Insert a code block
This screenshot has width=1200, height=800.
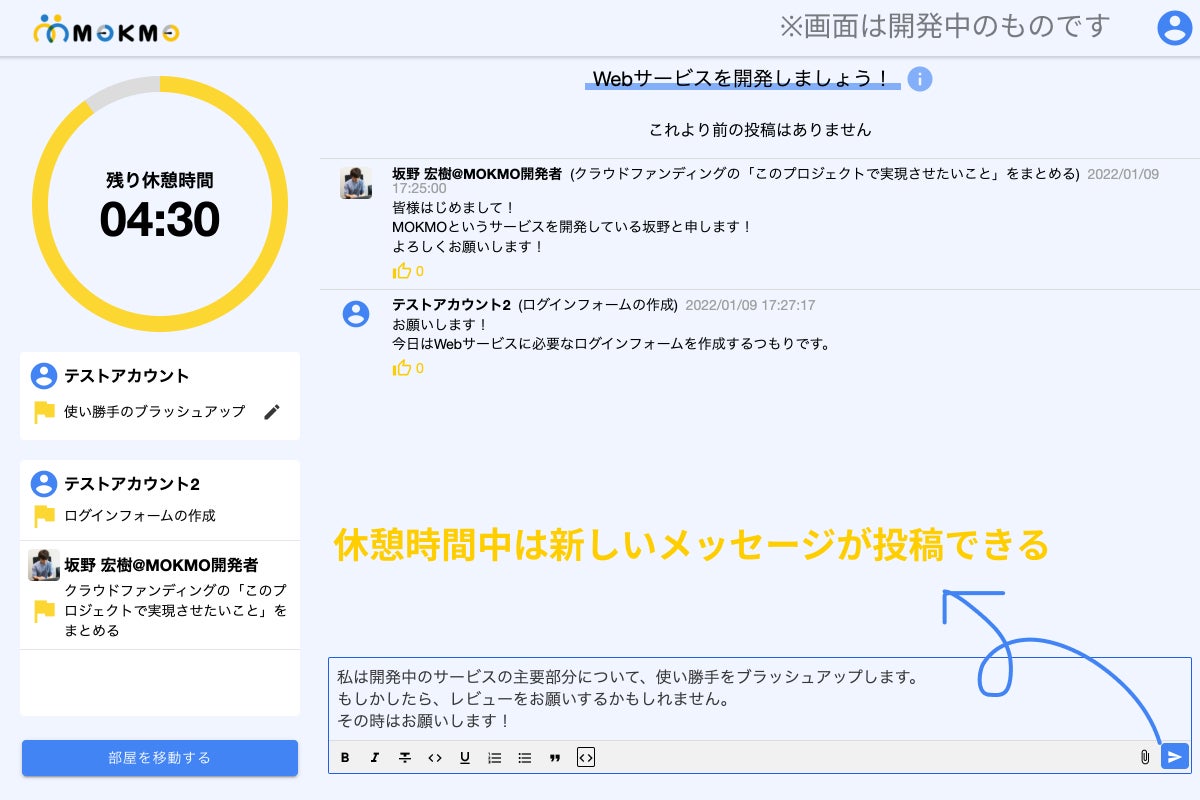pyautogui.click(x=586, y=758)
